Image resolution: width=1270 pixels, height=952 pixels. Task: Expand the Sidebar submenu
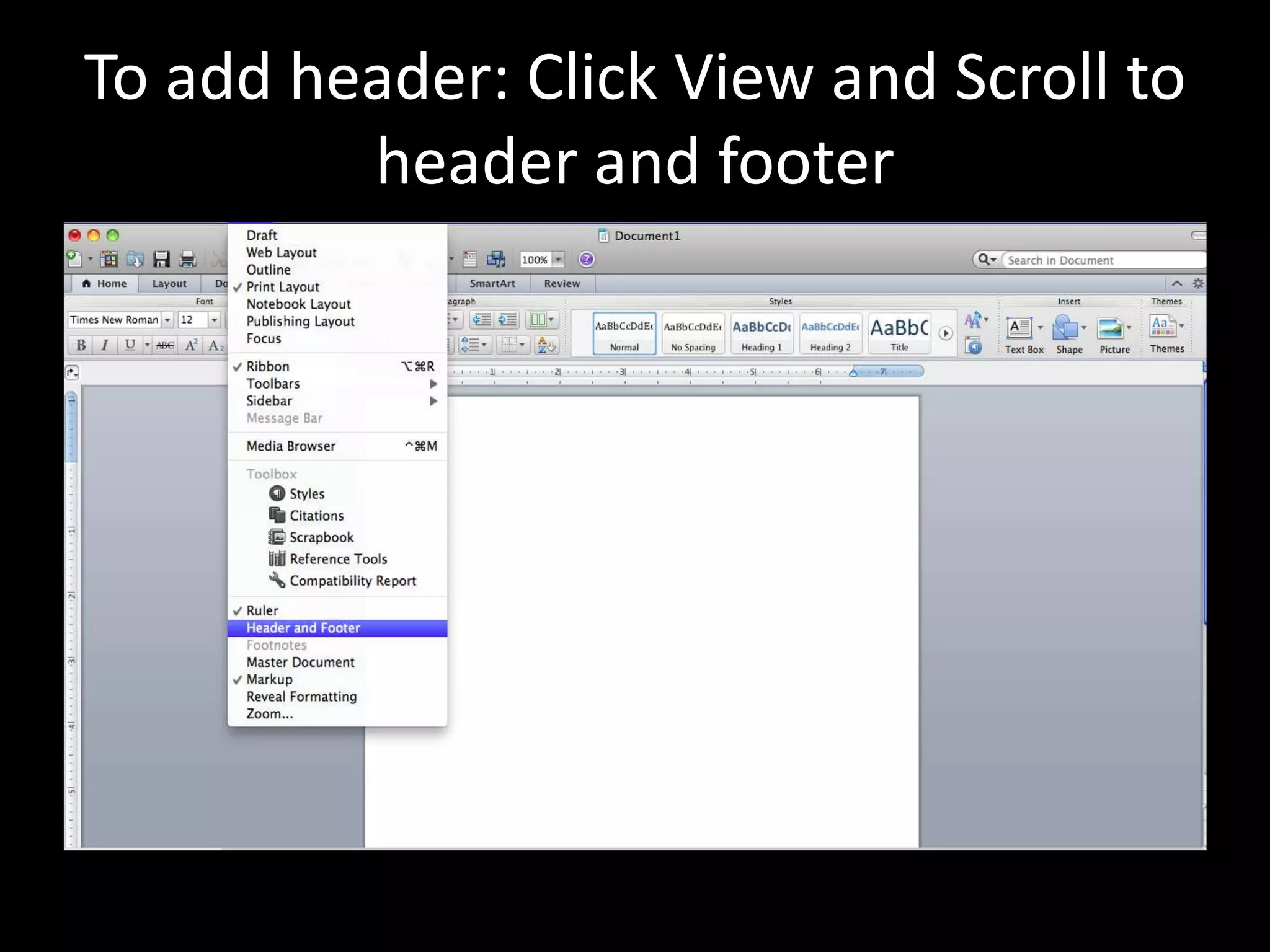coord(337,401)
